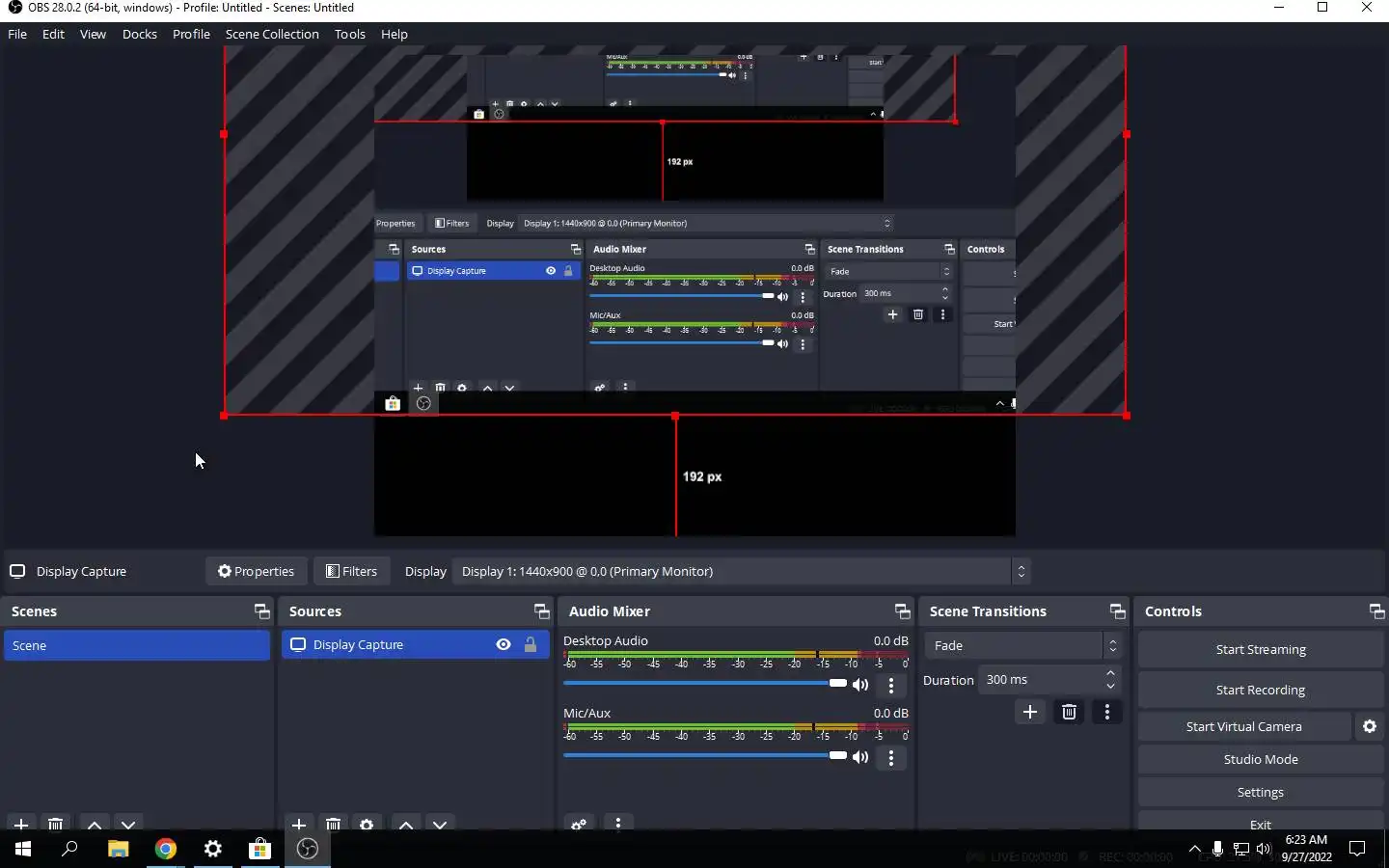1389x868 pixels.
Task: Open OBS Studio taskbar icon
Action: (308, 849)
